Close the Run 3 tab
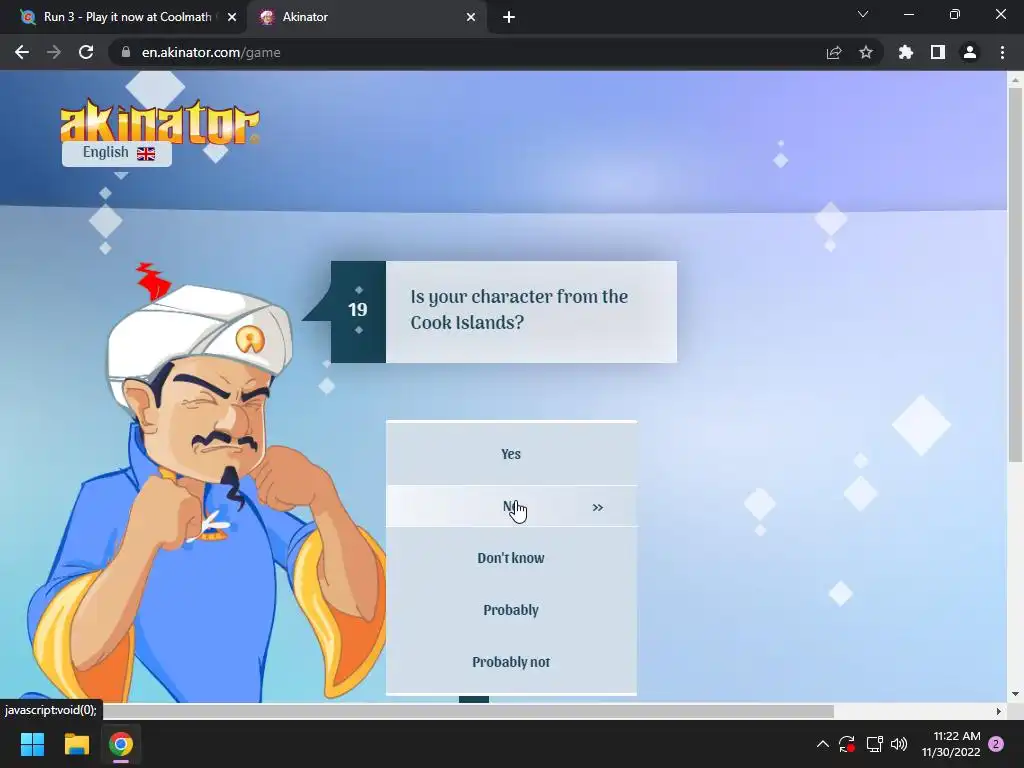 click(232, 17)
